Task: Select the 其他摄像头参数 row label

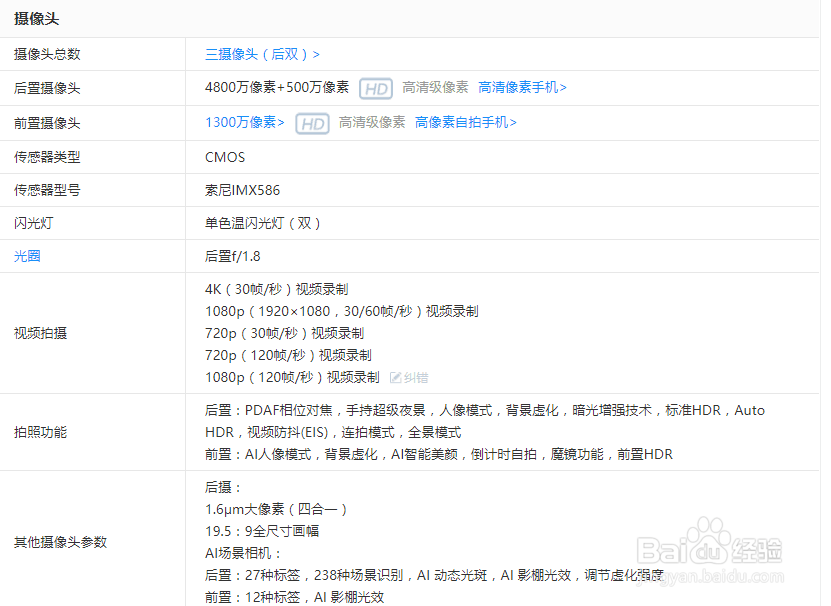Action: coord(60,542)
